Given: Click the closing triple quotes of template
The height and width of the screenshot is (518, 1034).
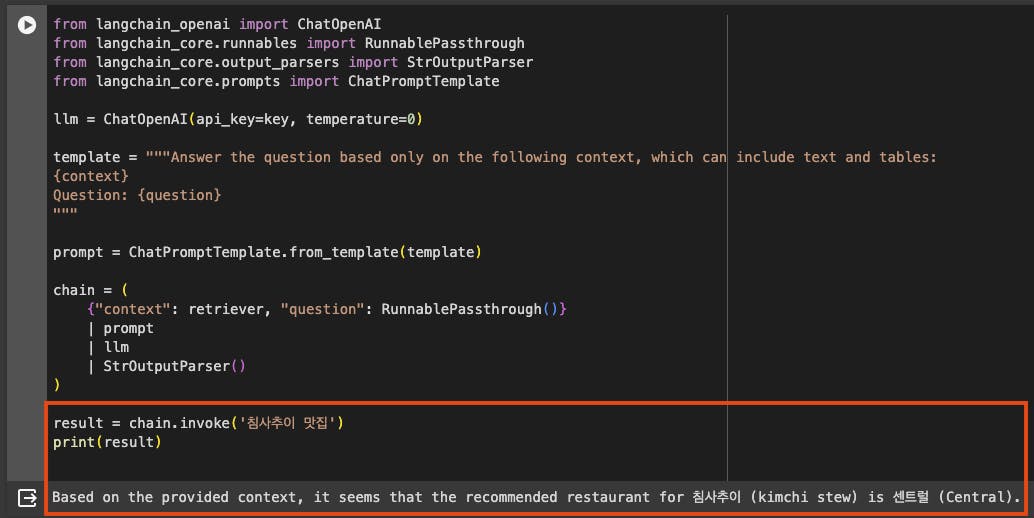Looking at the screenshot, I should click(66, 214).
